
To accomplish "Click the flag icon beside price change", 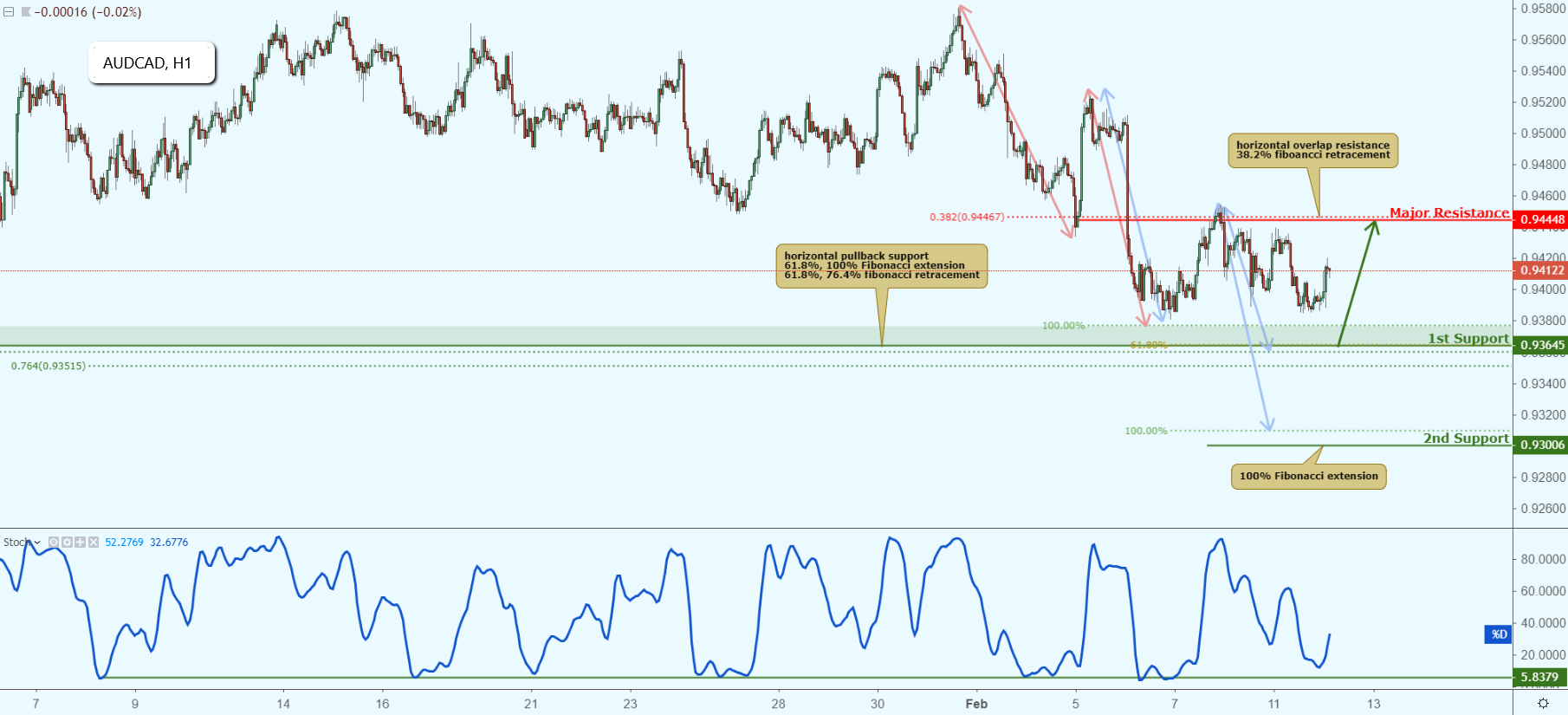I will point(26,12).
